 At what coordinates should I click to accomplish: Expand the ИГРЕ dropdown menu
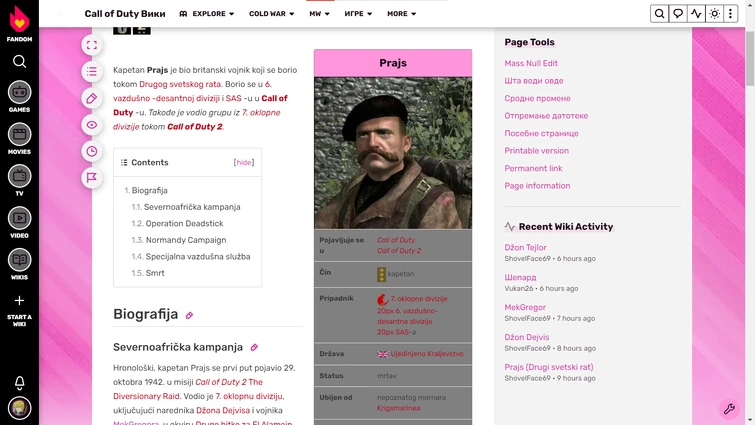(358, 13)
